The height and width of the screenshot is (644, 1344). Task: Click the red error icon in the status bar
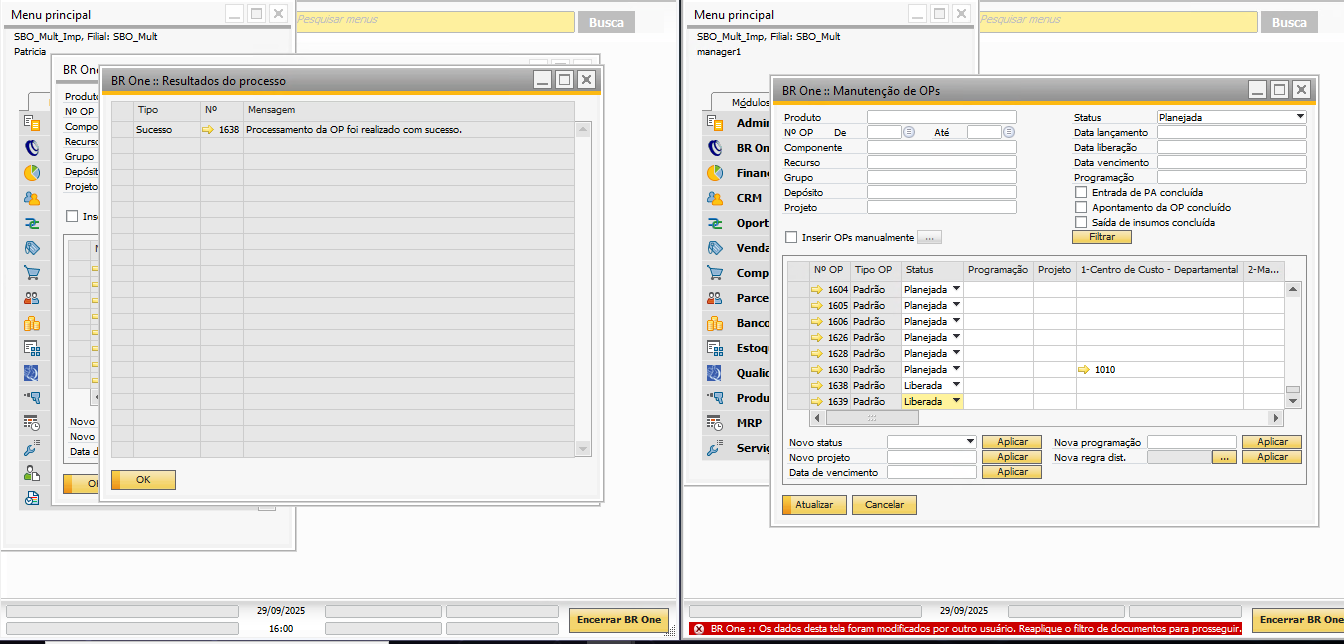click(698, 629)
